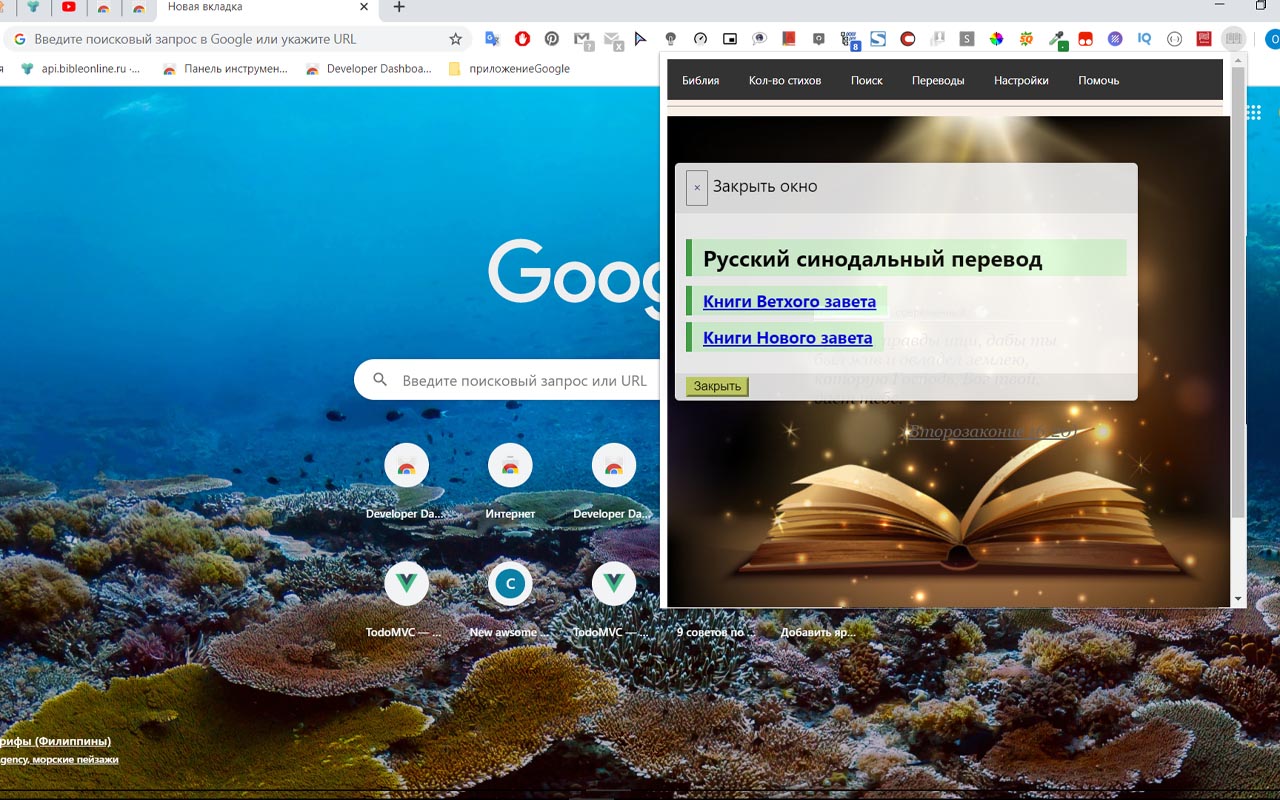Open a new tab with plus button

399,7
